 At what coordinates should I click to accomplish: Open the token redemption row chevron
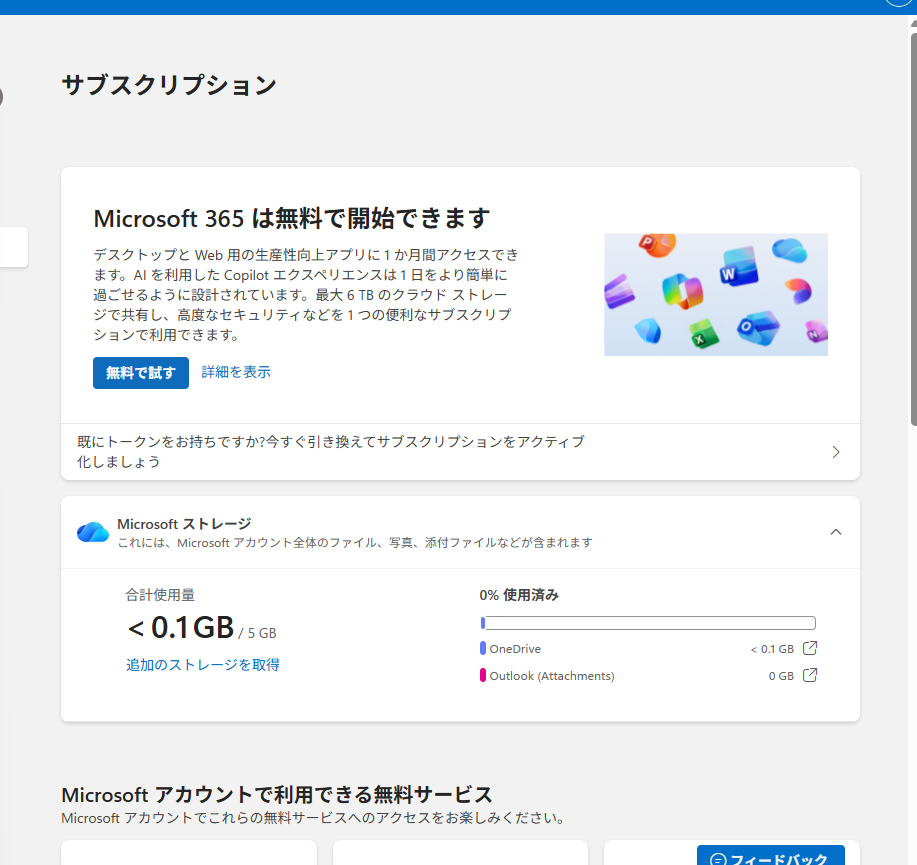(836, 452)
